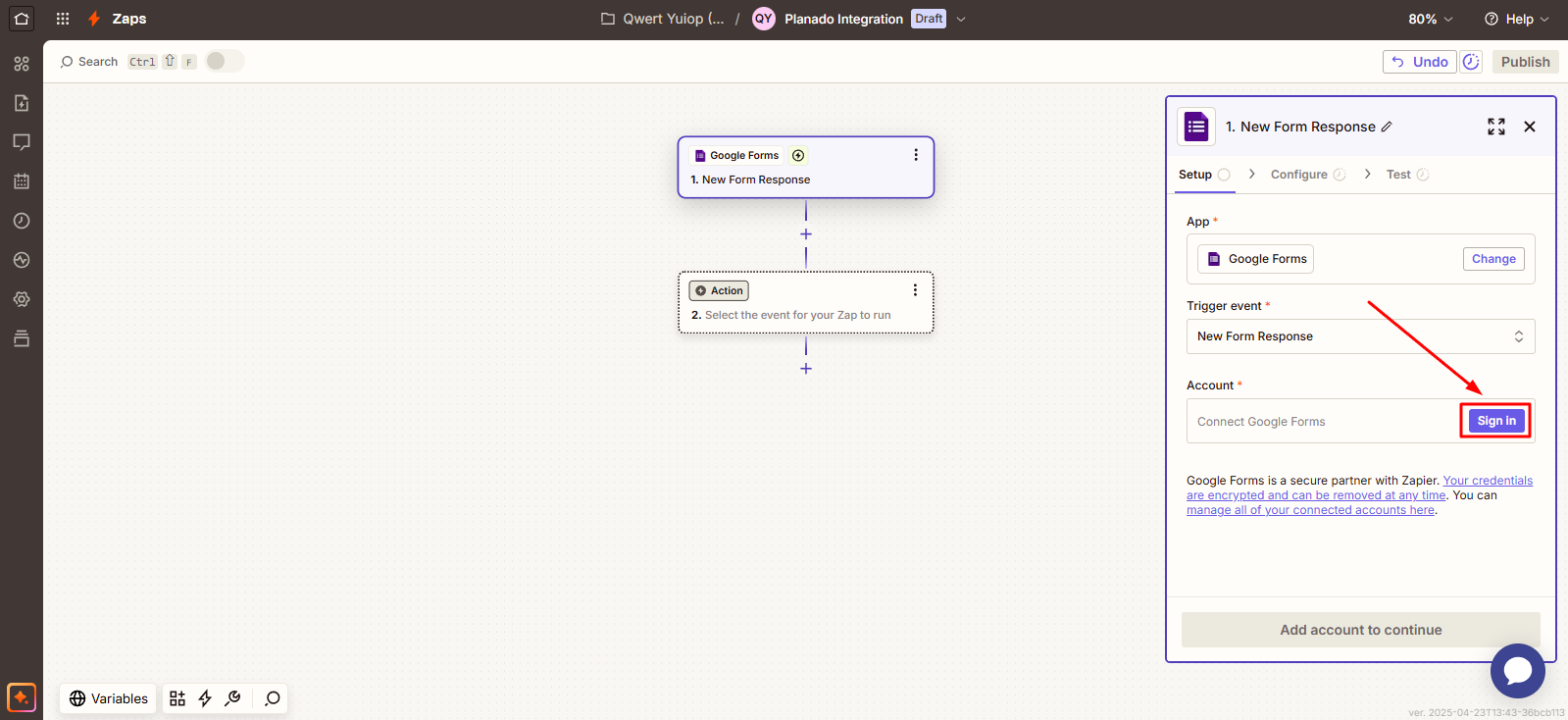Screen dimensions: 1568x720
Task: Switch to the Test tab
Action: point(1408,175)
